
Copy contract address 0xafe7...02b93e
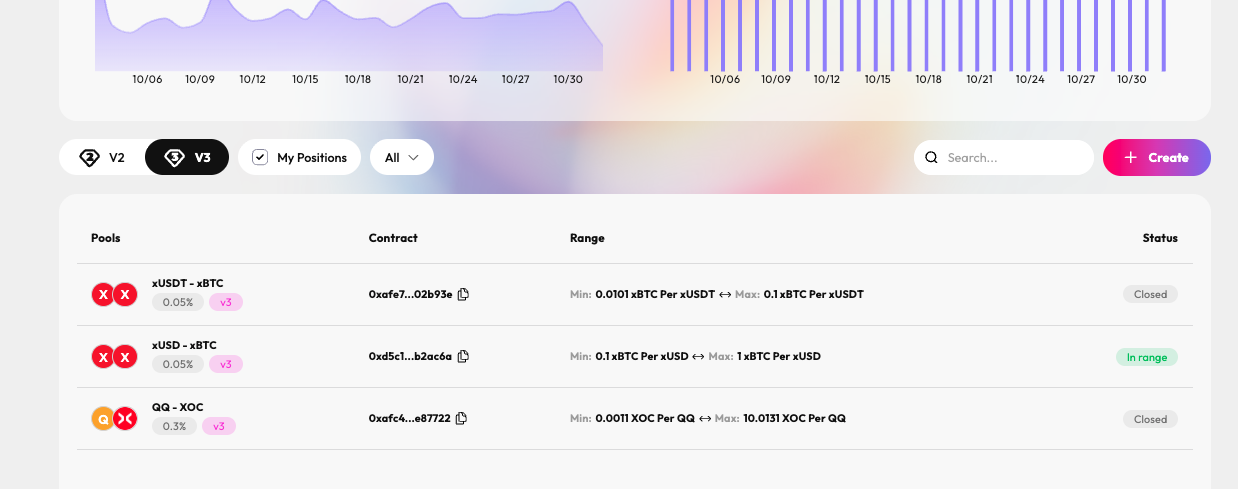point(463,295)
